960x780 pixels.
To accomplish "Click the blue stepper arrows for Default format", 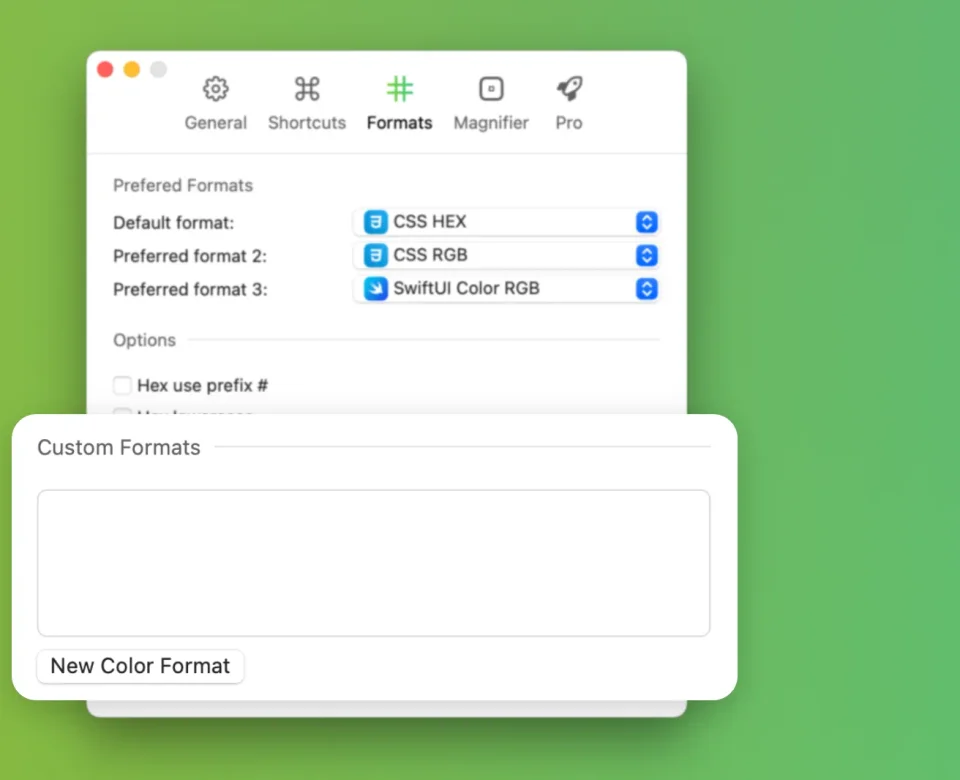I will point(647,222).
